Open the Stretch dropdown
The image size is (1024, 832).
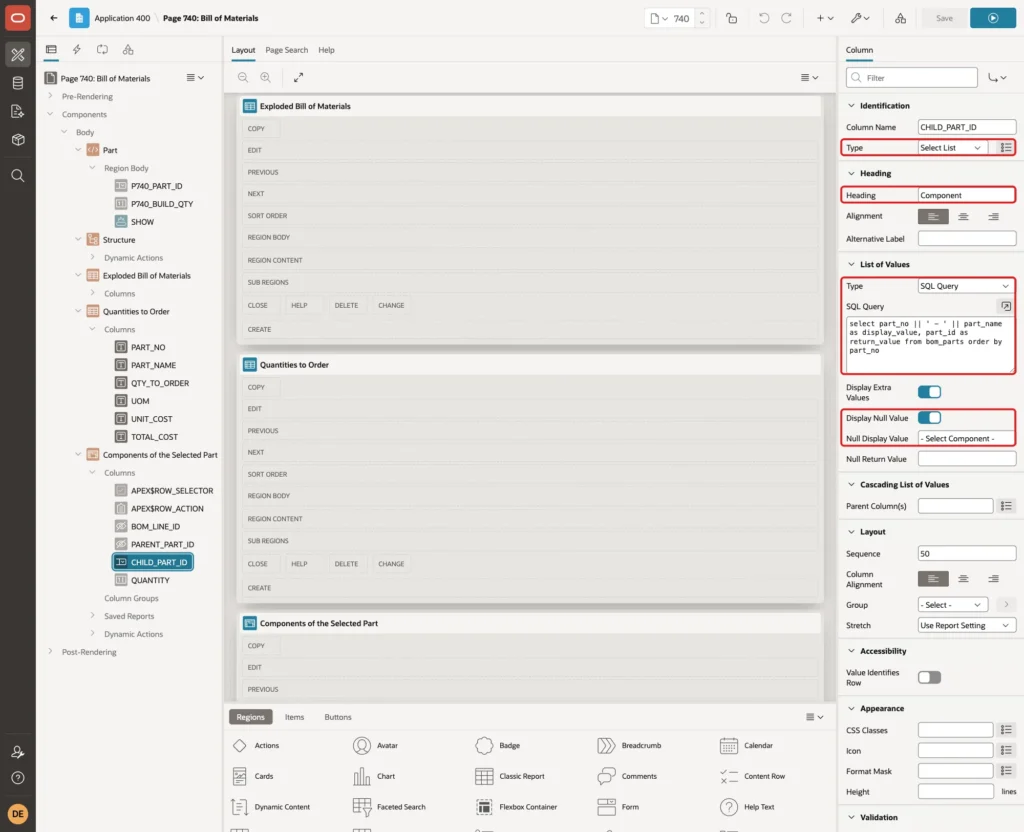pyautogui.click(x=967, y=625)
